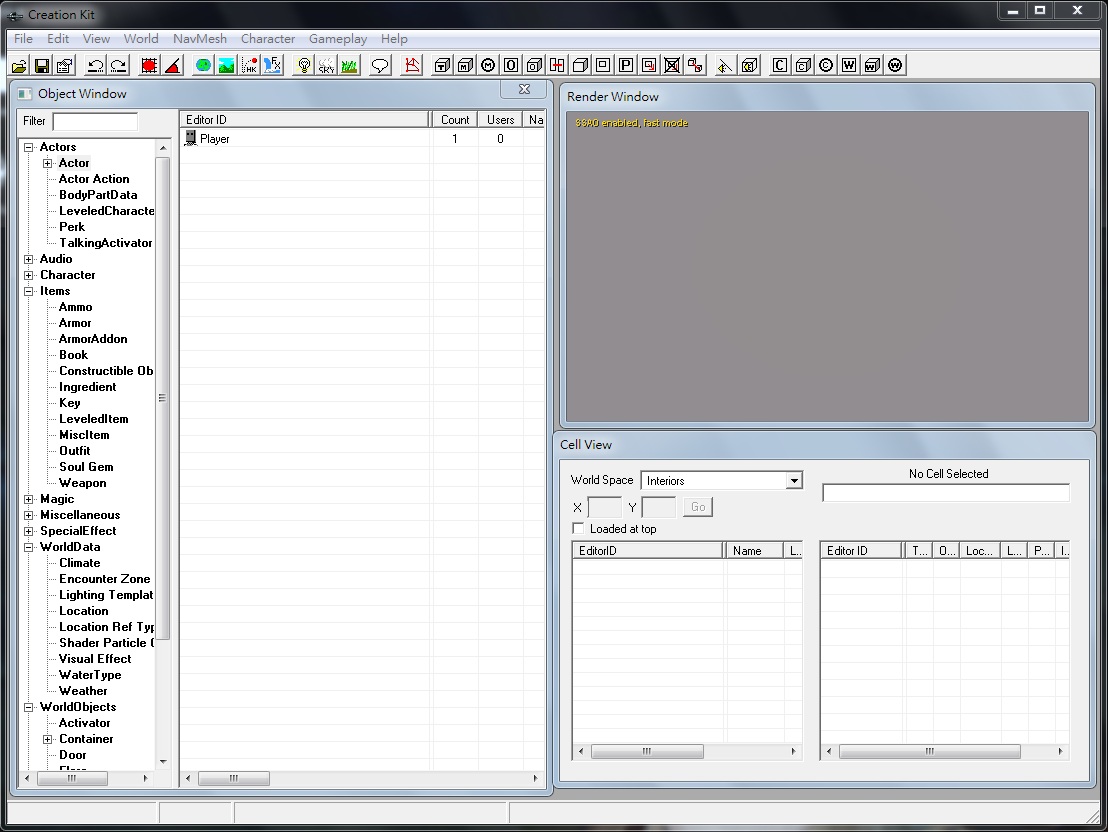
Task: Open the File menu
Action: tap(23, 39)
